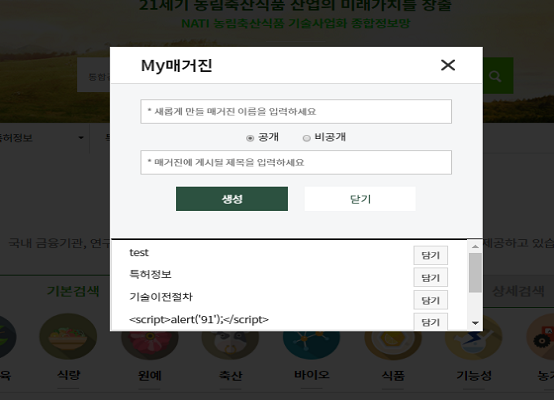Select the 공개 radio button
This screenshot has width=554, height=400.
click(250, 138)
